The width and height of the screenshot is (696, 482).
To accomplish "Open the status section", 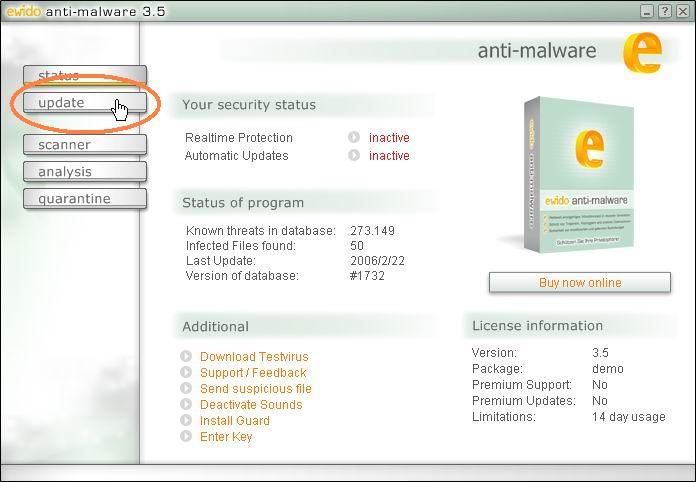I will coord(85,75).
